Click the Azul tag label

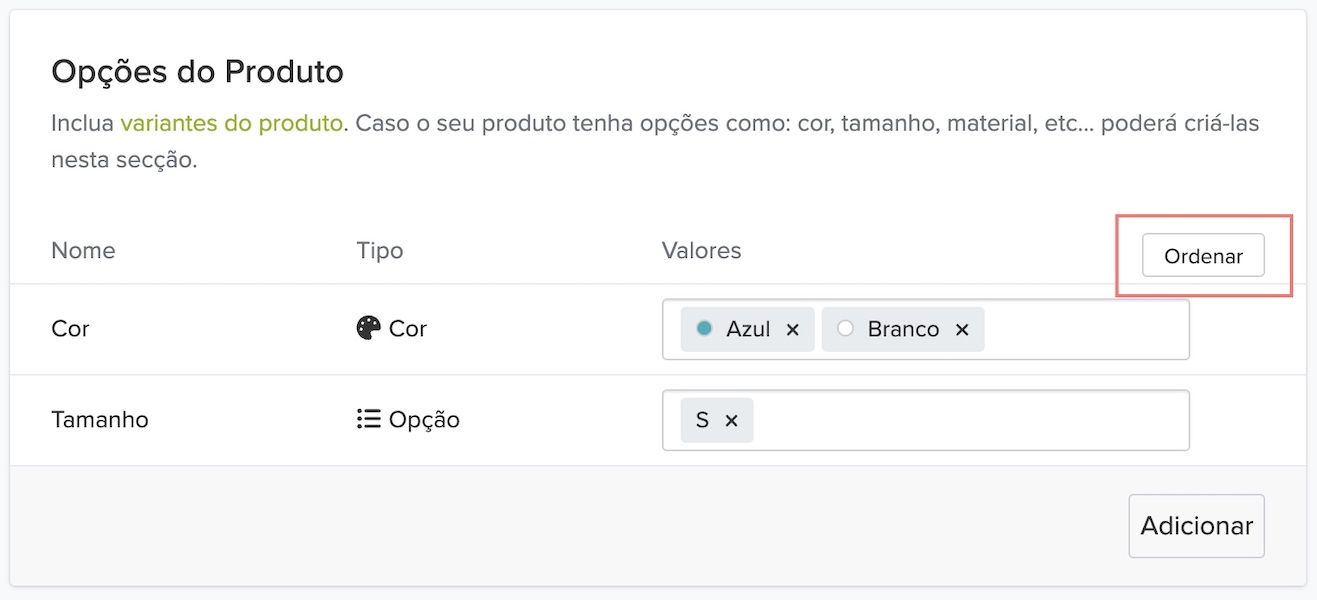[748, 329]
